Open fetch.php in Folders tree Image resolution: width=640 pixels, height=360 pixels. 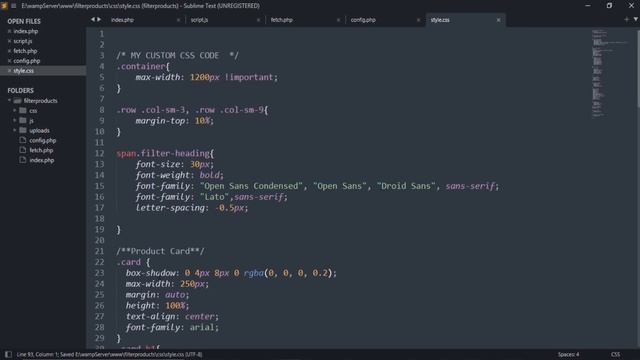41,150
